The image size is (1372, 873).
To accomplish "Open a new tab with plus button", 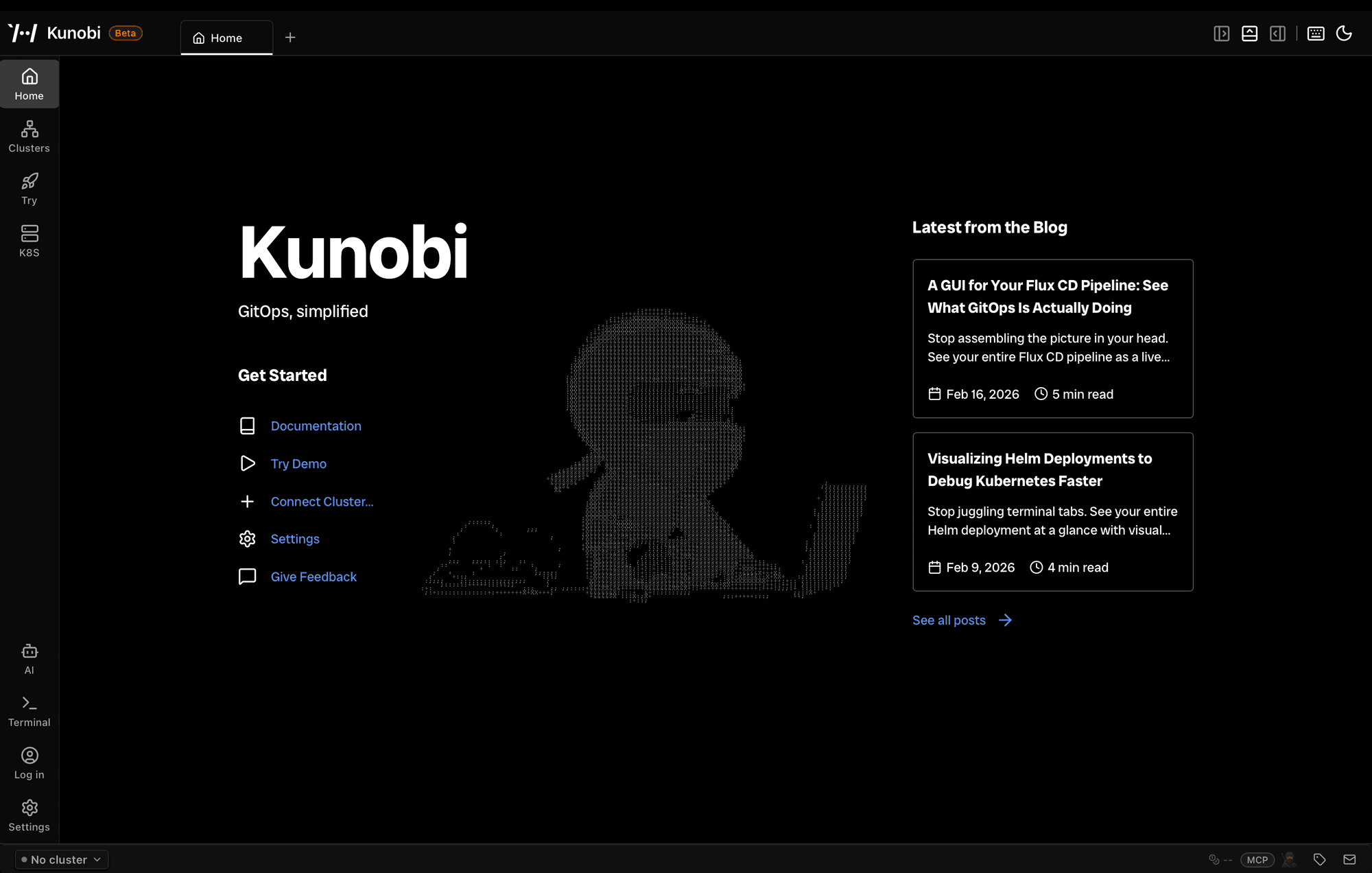I will coord(290,38).
